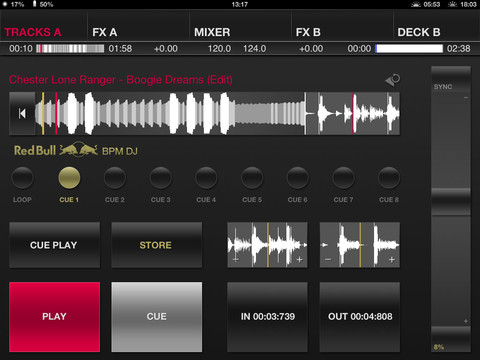The height and width of the screenshot is (360, 480).
Task: Click Deck A mini waveform progress bar
Action: coord(70,49)
